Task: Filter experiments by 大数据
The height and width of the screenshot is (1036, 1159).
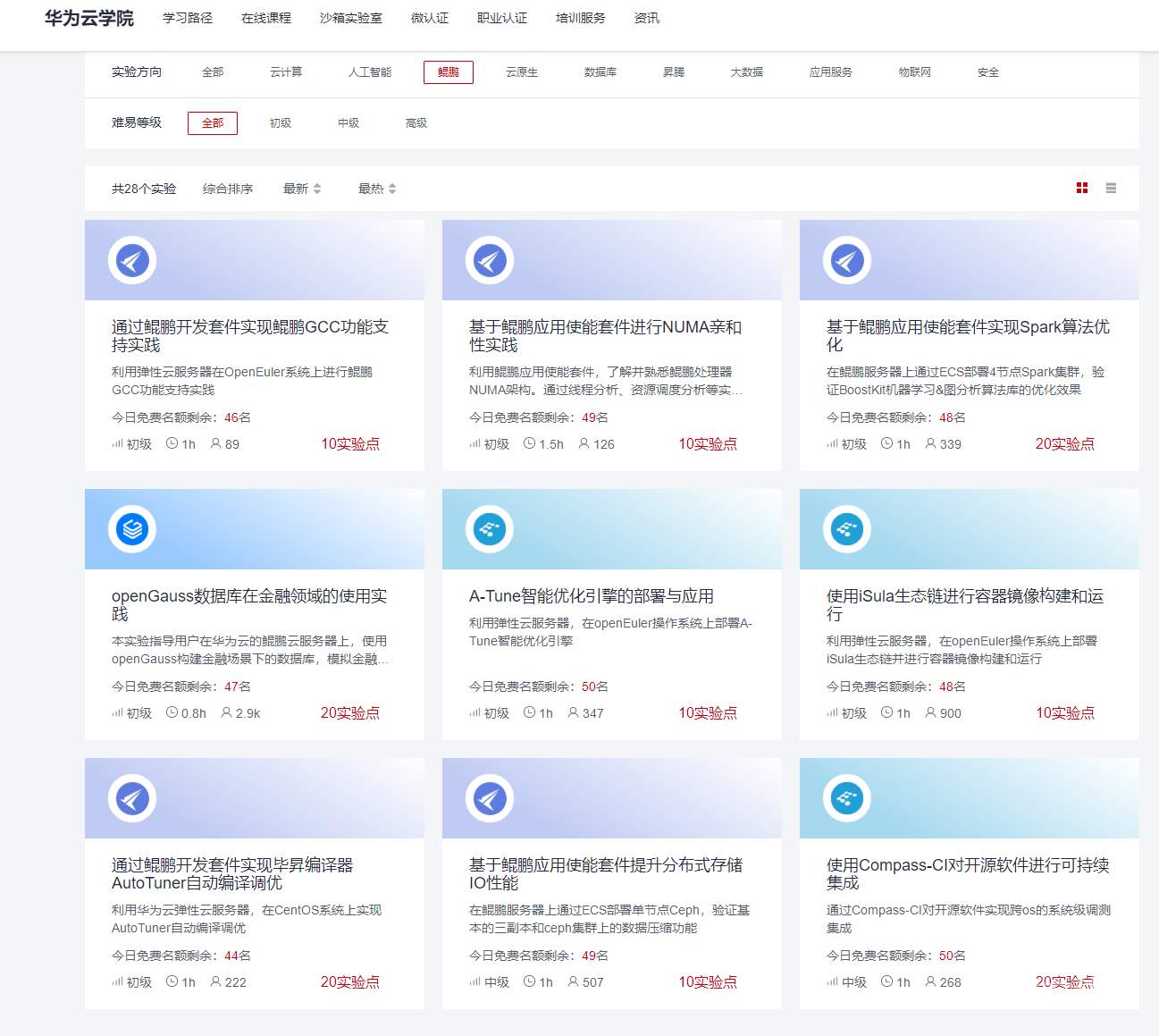Action: click(747, 72)
